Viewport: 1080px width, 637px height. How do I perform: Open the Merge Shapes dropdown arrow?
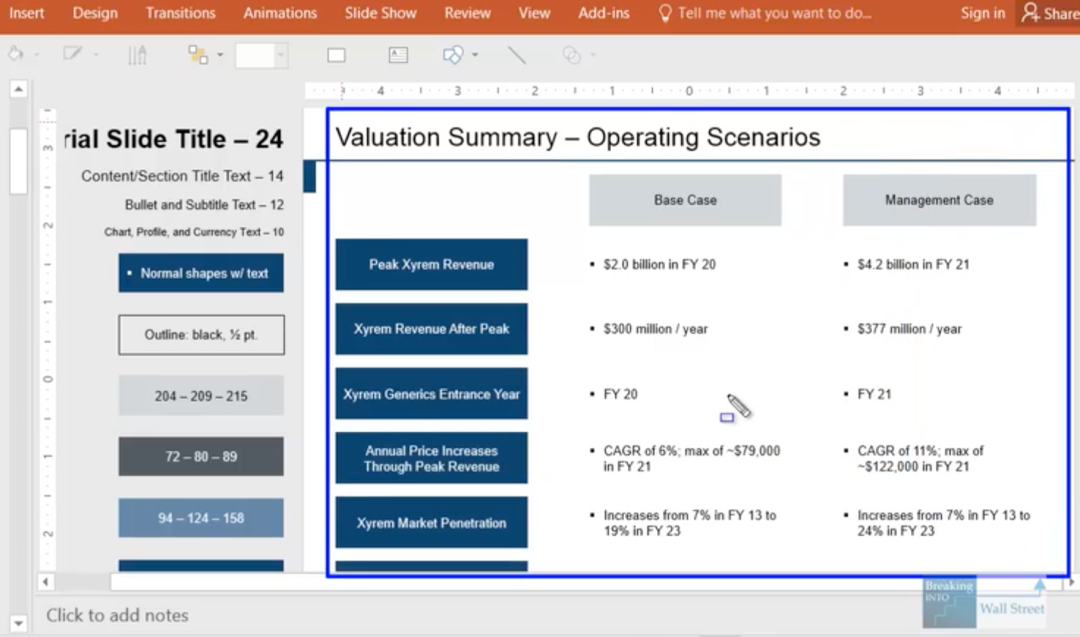tap(593, 54)
